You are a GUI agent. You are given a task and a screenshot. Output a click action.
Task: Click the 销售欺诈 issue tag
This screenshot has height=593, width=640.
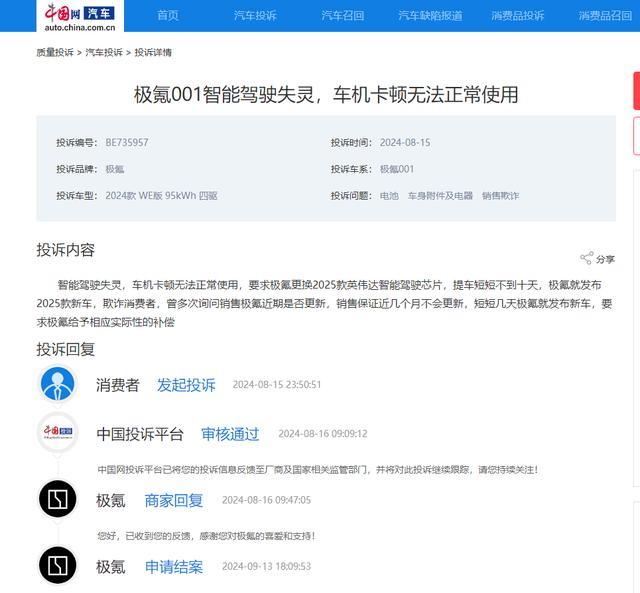pos(500,196)
